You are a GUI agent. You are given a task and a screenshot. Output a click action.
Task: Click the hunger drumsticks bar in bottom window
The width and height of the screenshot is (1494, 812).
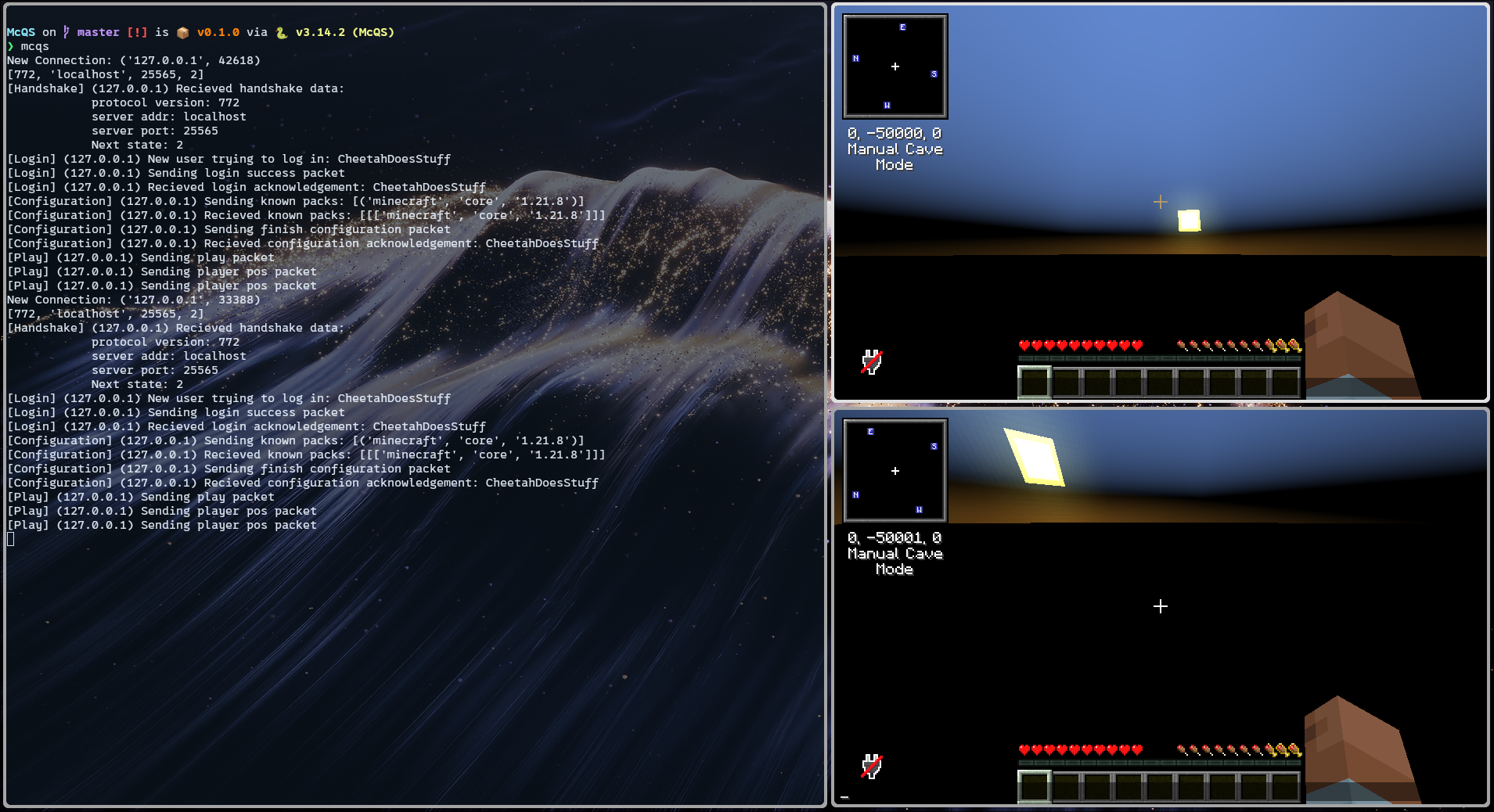click(1239, 750)
